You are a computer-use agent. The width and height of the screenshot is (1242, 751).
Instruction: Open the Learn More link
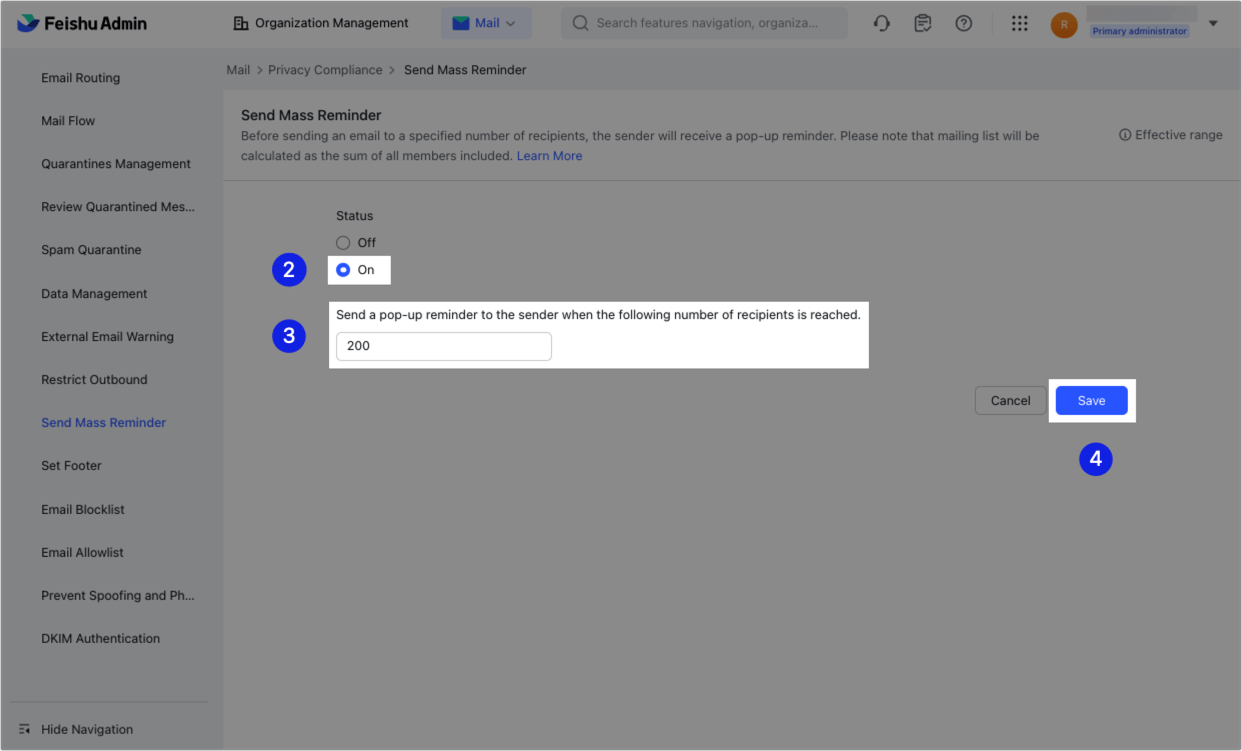[x=549, y=155]
